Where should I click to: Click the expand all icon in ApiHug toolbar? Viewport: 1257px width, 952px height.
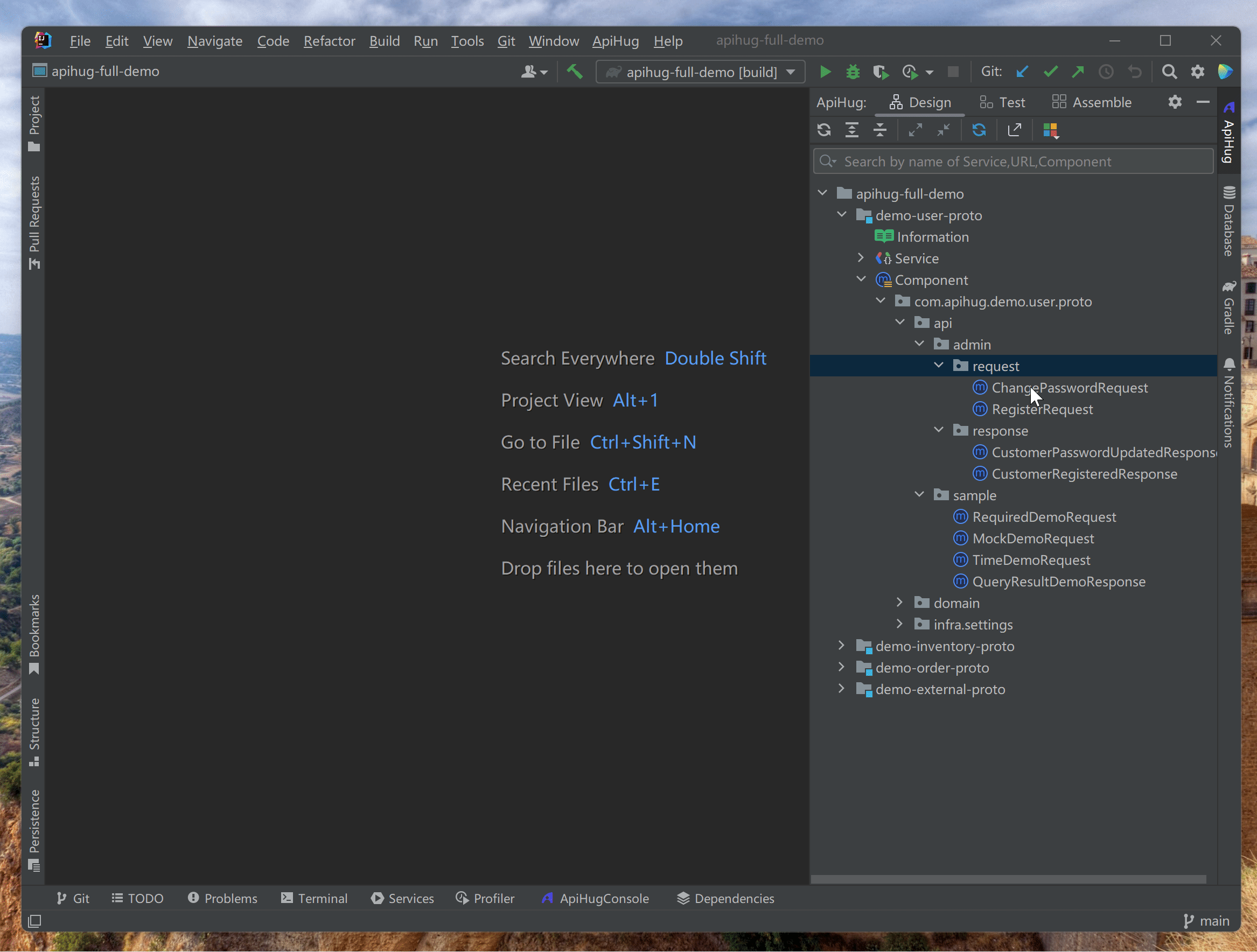(852, 130)
